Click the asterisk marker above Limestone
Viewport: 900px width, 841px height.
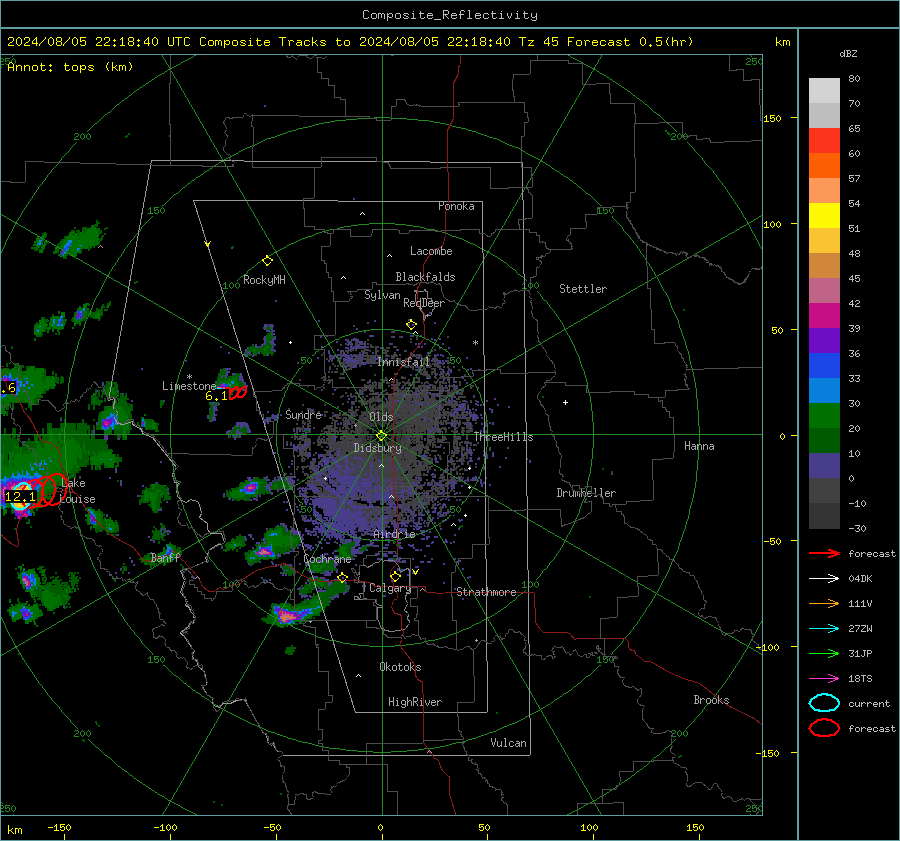point(189,377)
